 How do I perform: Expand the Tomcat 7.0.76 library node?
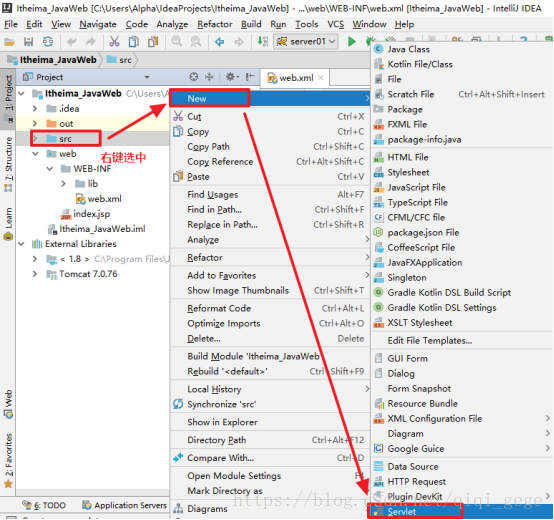(35, 274)
